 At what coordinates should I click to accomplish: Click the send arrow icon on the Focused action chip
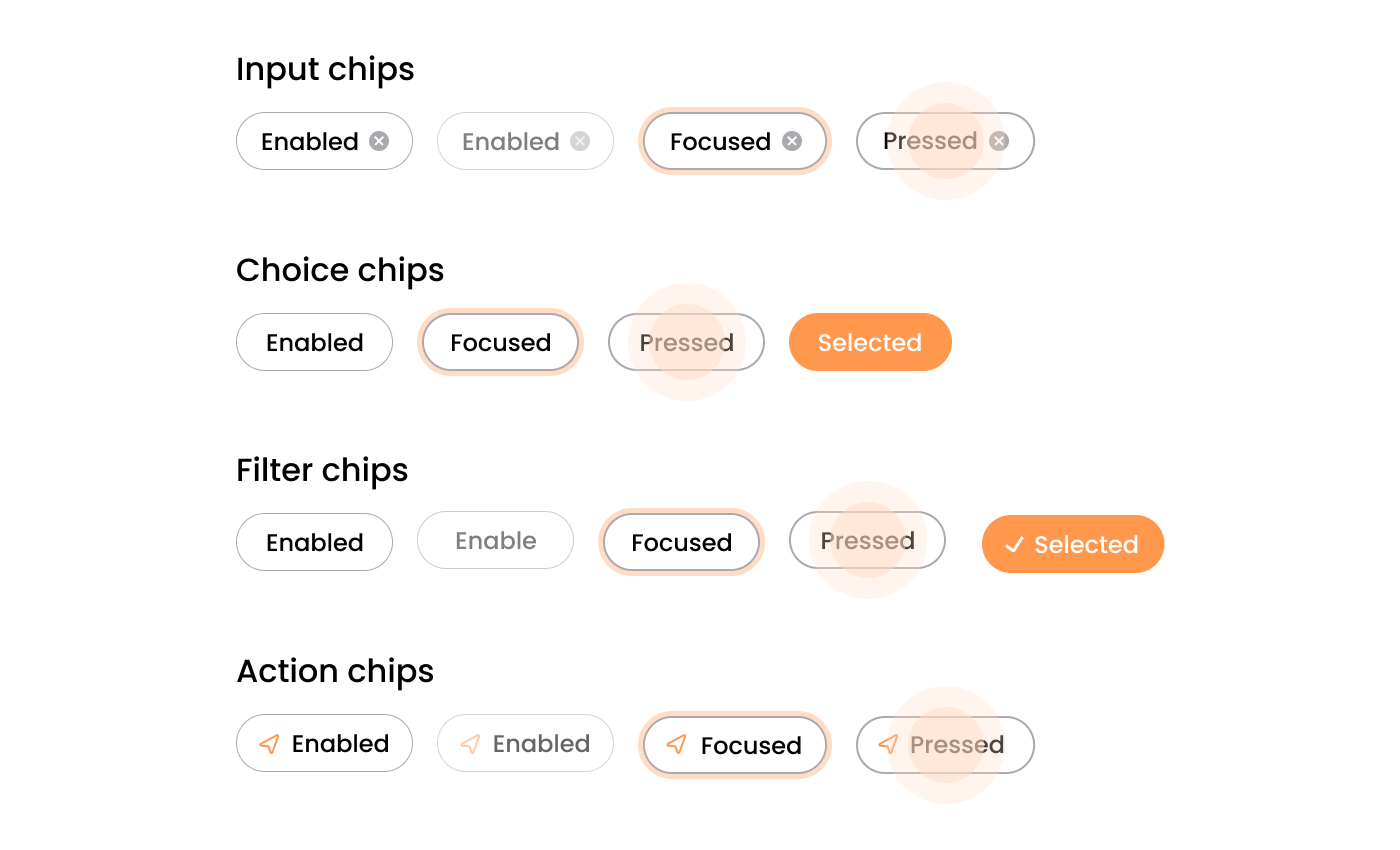pyautogui.click(x=677, y=745)
